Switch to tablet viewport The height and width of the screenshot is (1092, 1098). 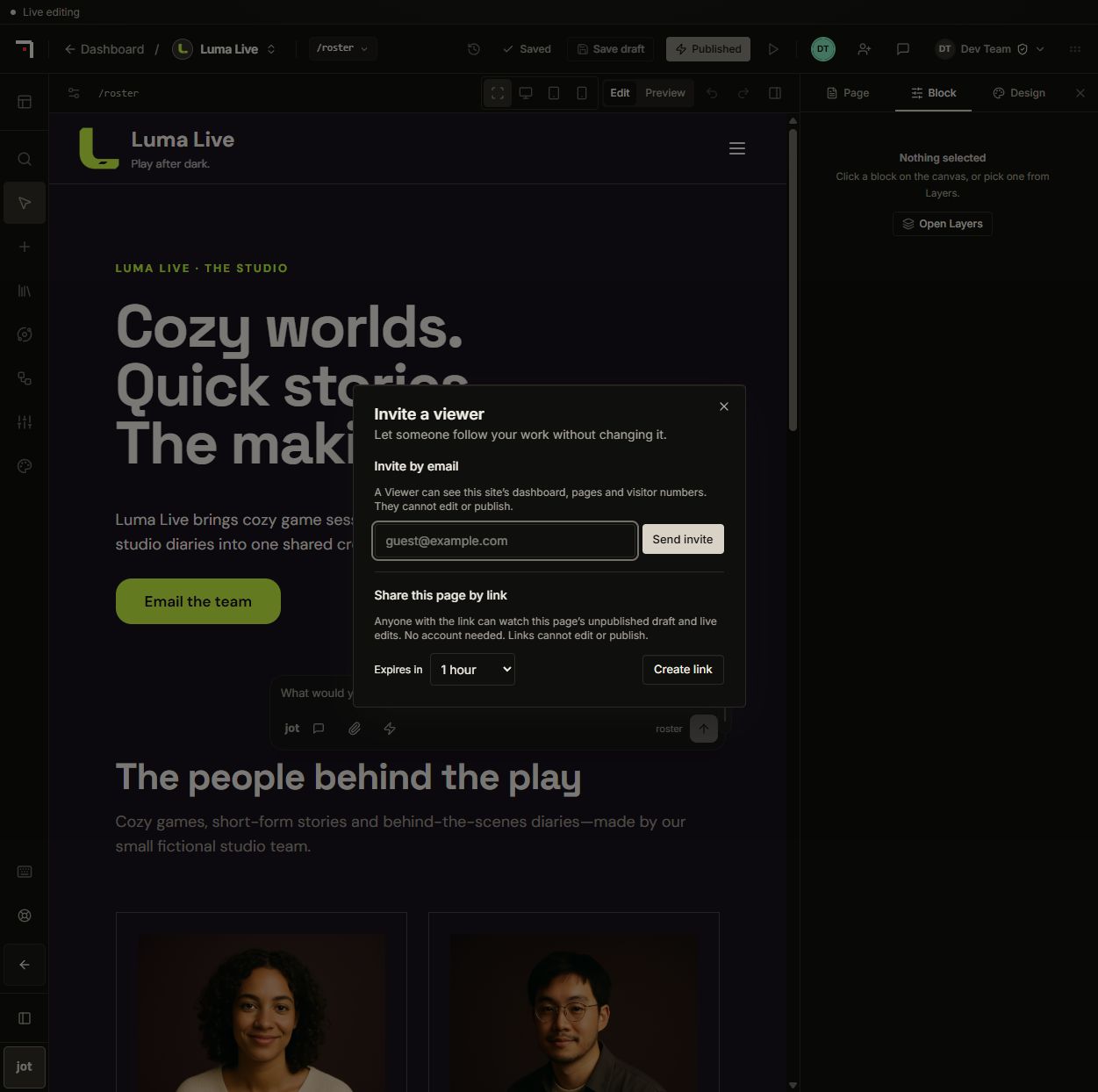tap(554, 93)
